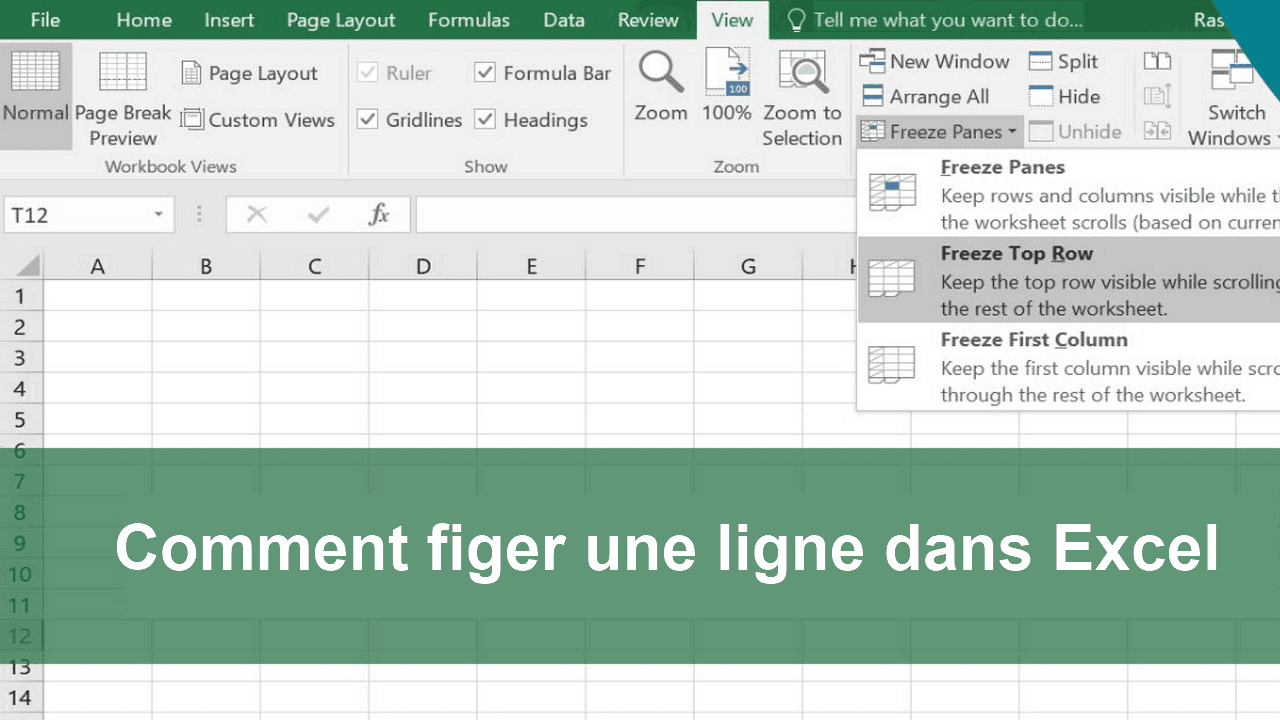Screen dimensions: 1280x720
Task: Select column B header
Action: click(x=206, y=266)
